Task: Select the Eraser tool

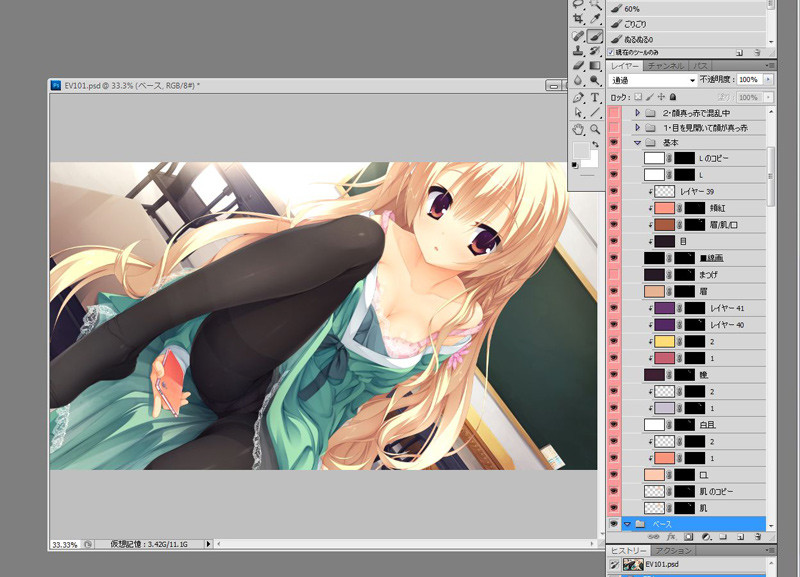Action: [x=578, y=65]
